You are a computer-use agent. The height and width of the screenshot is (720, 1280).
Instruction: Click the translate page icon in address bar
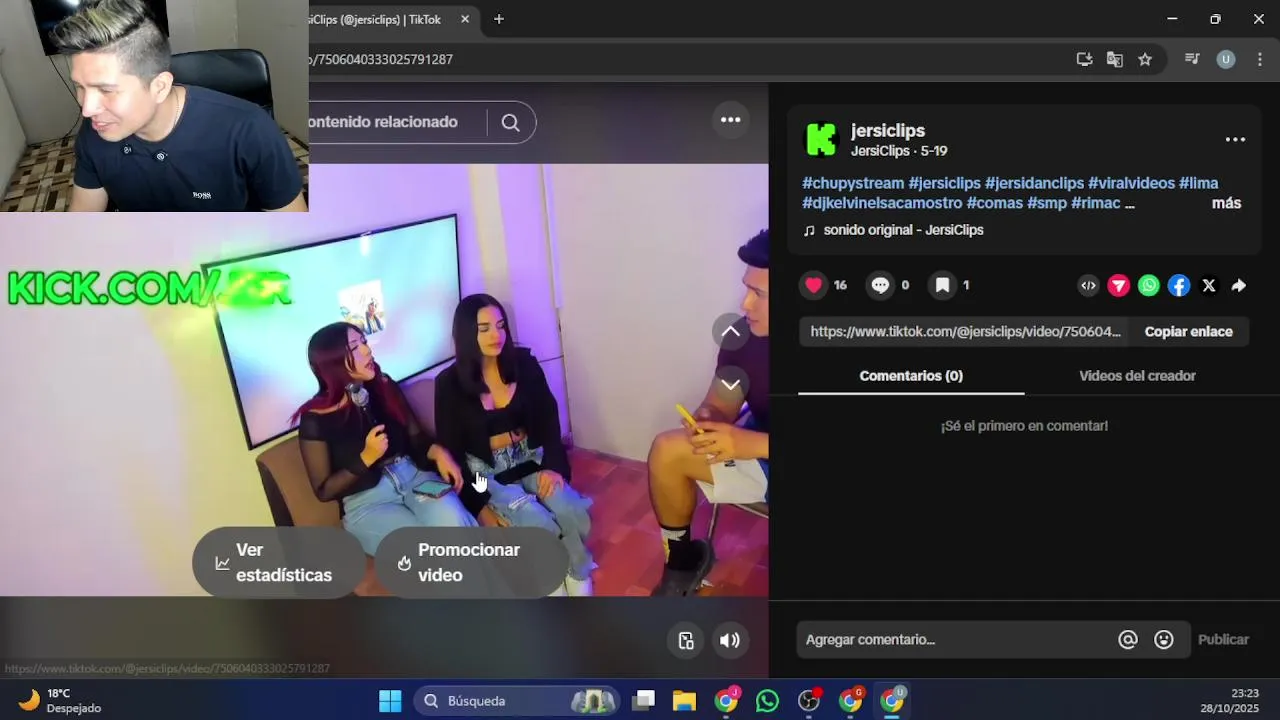(1114, 60)
